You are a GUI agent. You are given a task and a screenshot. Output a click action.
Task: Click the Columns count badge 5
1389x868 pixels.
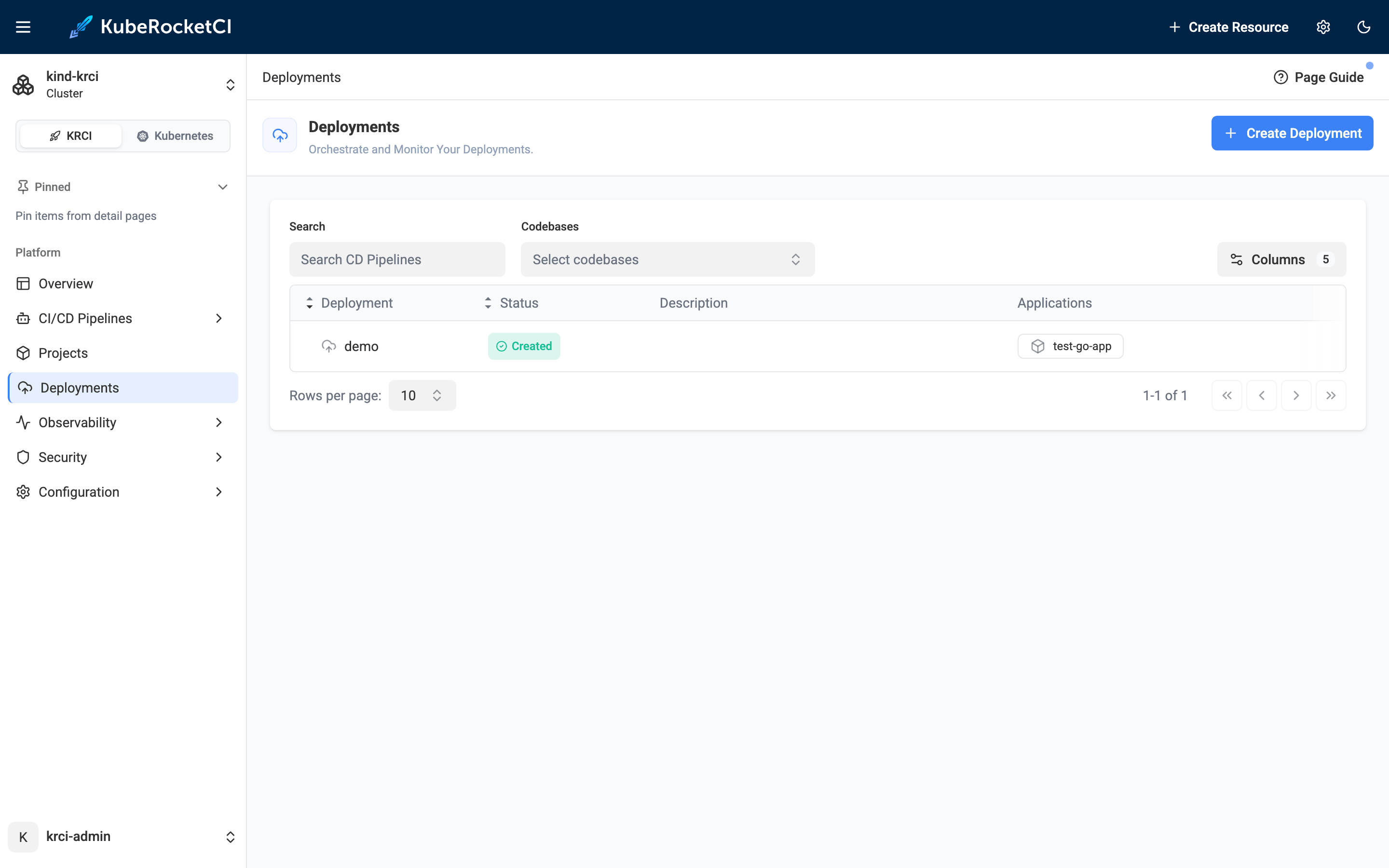[1325, 259]
